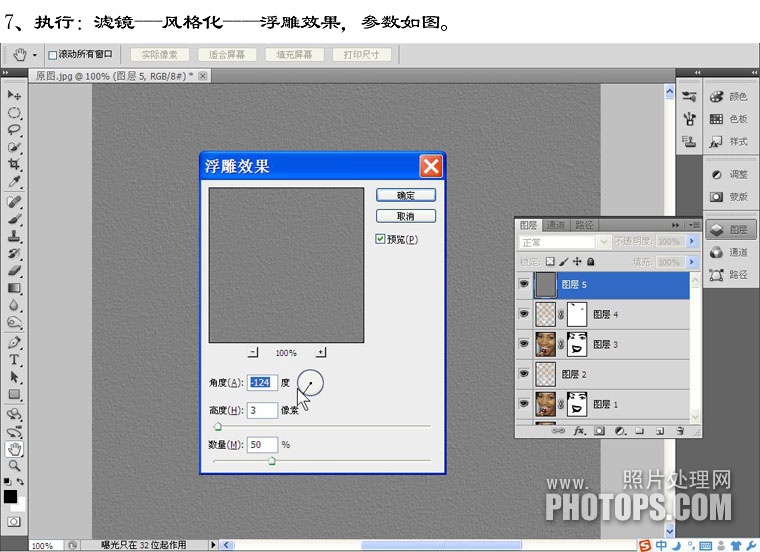
Task: Click 确定 button in emboss dialog
Action: coord(406,195)
